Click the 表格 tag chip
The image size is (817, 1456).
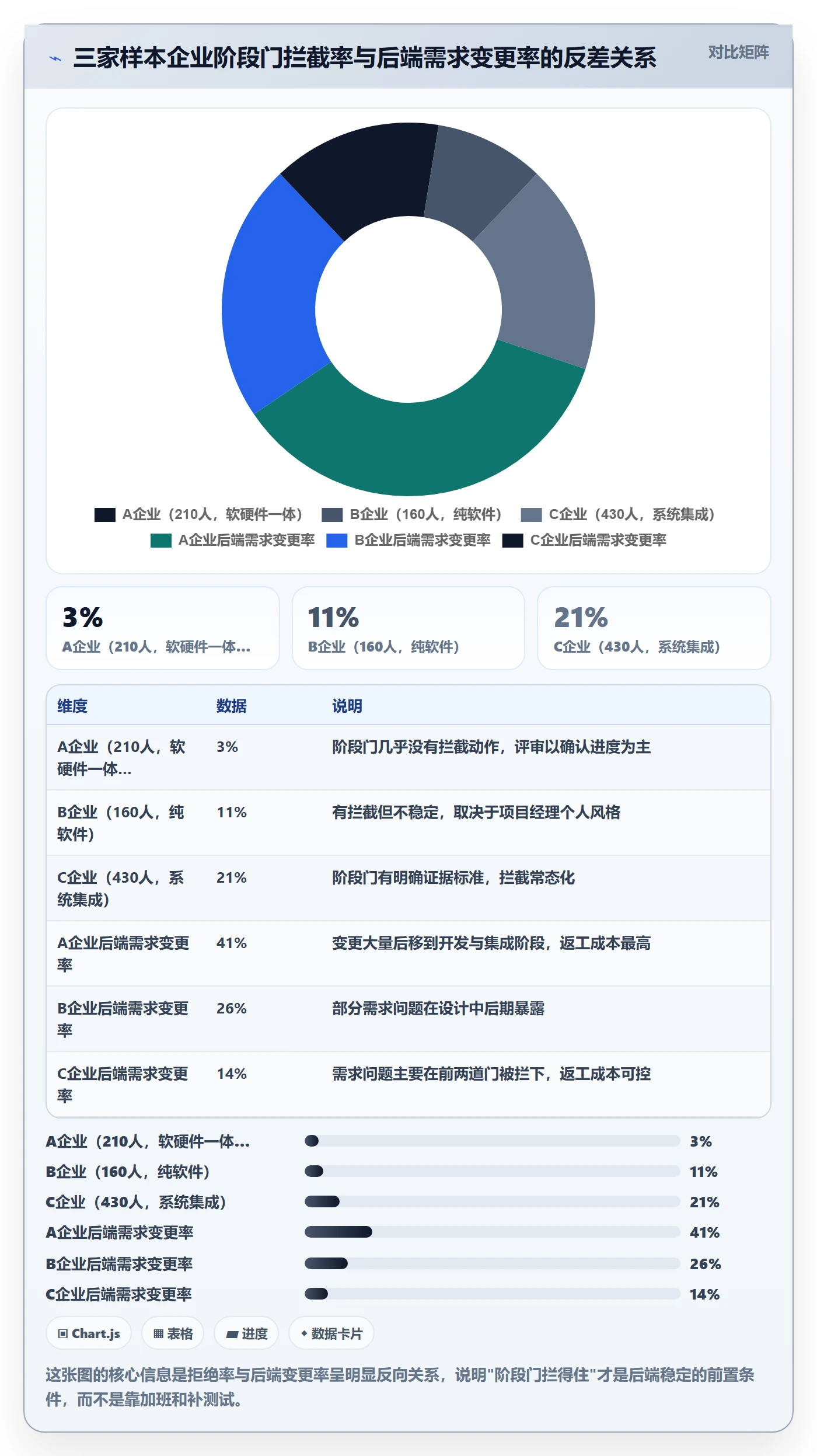[x=173, y=1333]
